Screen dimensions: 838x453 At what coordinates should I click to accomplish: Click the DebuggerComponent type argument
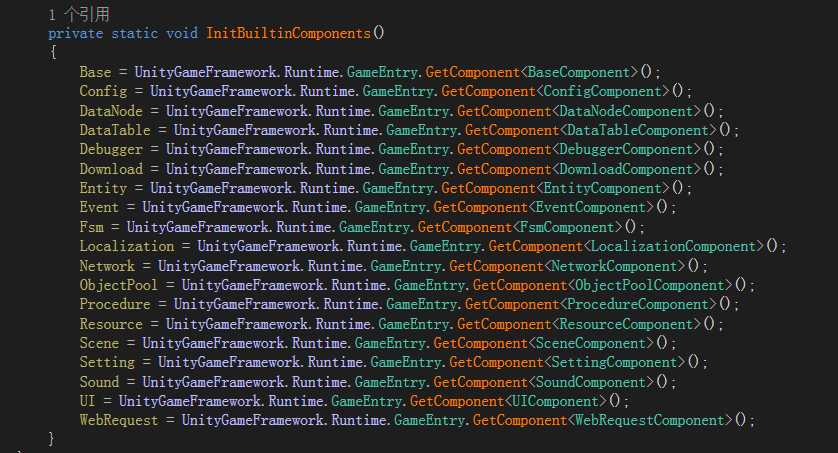point(626,150)
